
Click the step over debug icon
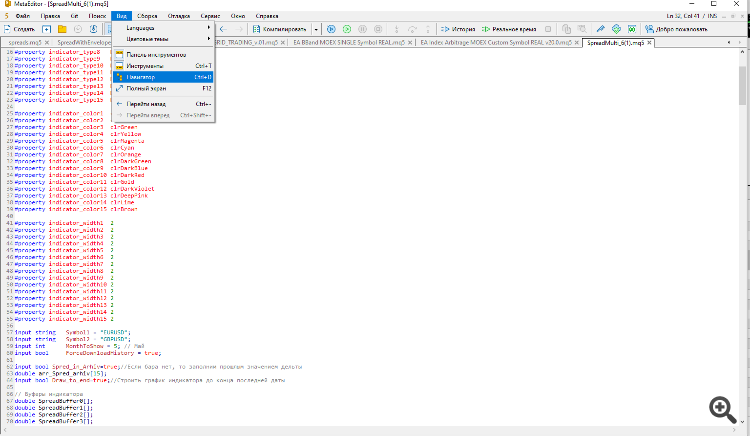tap(412, 29)
